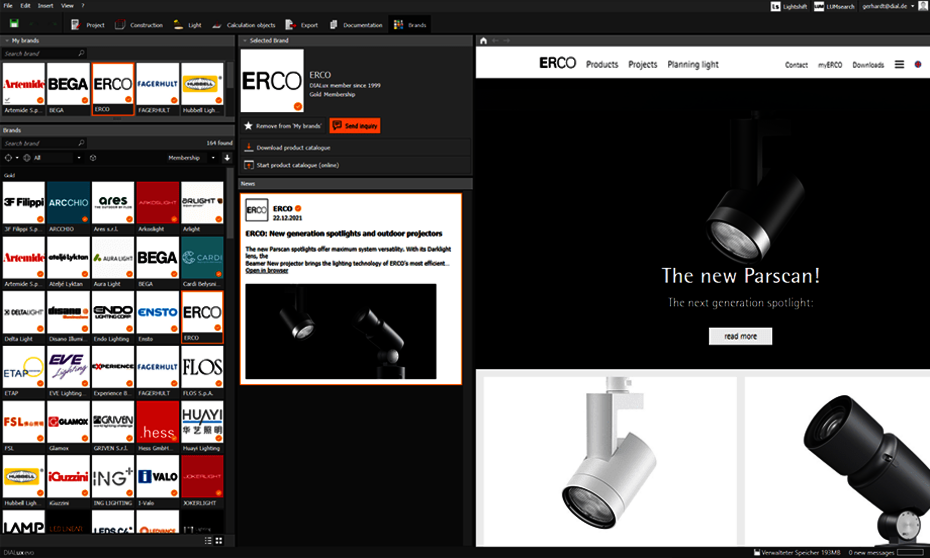Click the browser home icon
Viewport: 930px width, 558px height.
(484, 41)
